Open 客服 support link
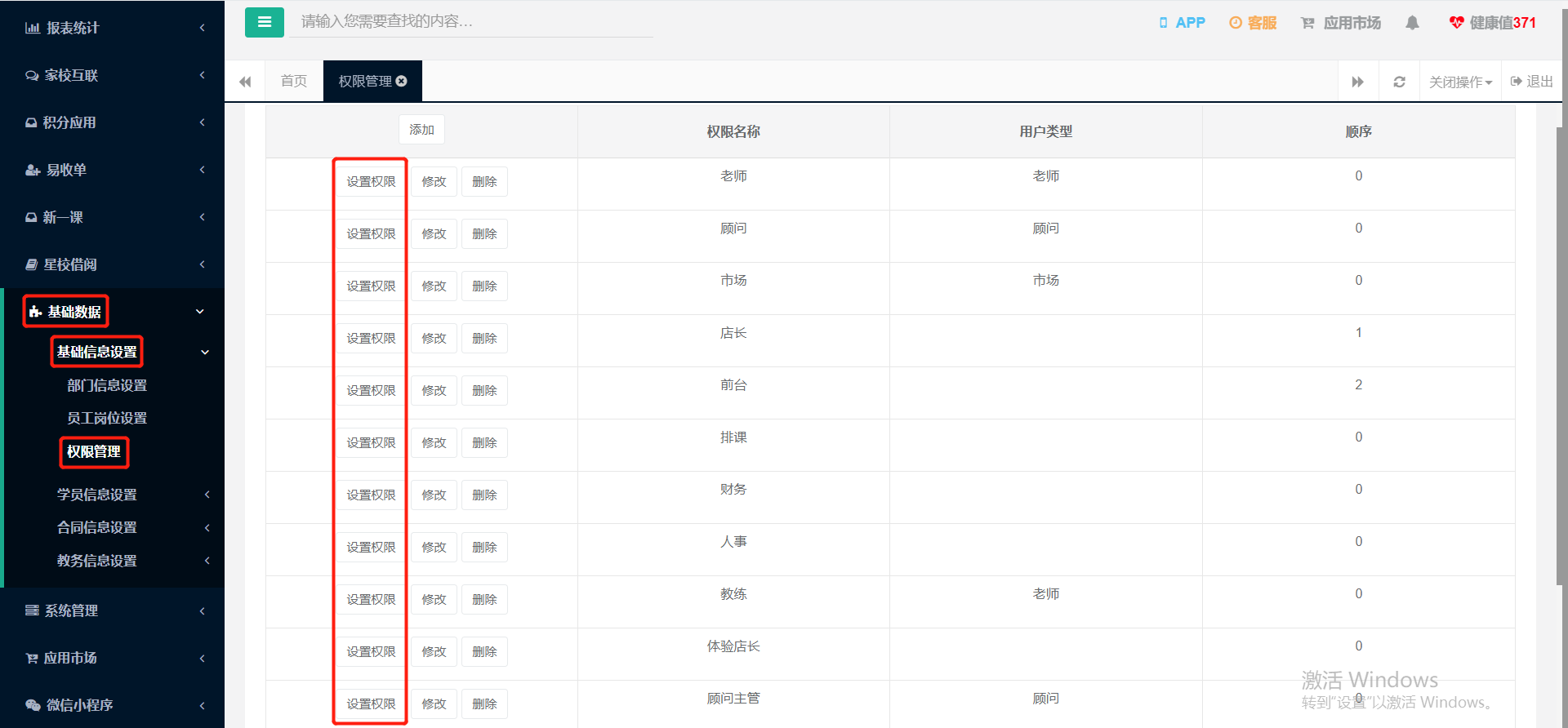 (x=1253, y=23)
